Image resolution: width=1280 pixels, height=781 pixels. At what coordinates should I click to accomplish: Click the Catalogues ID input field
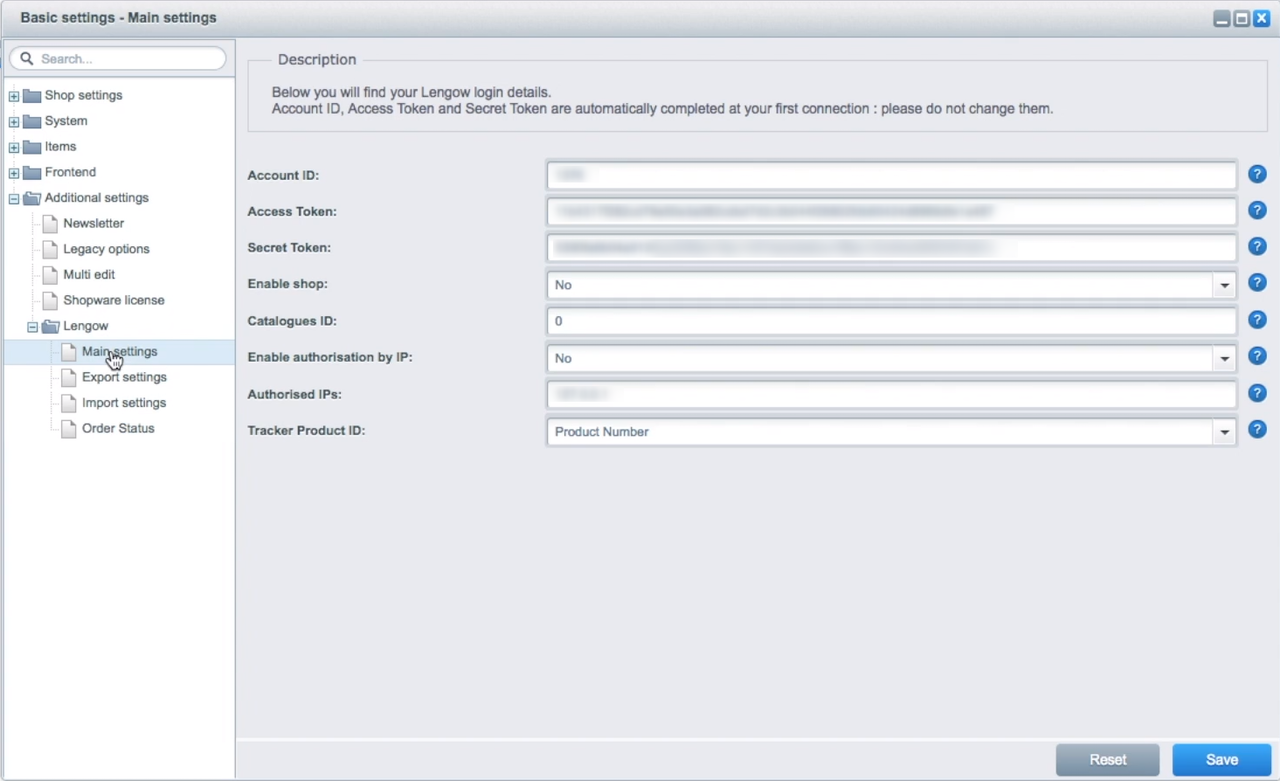tap(890, 321)
